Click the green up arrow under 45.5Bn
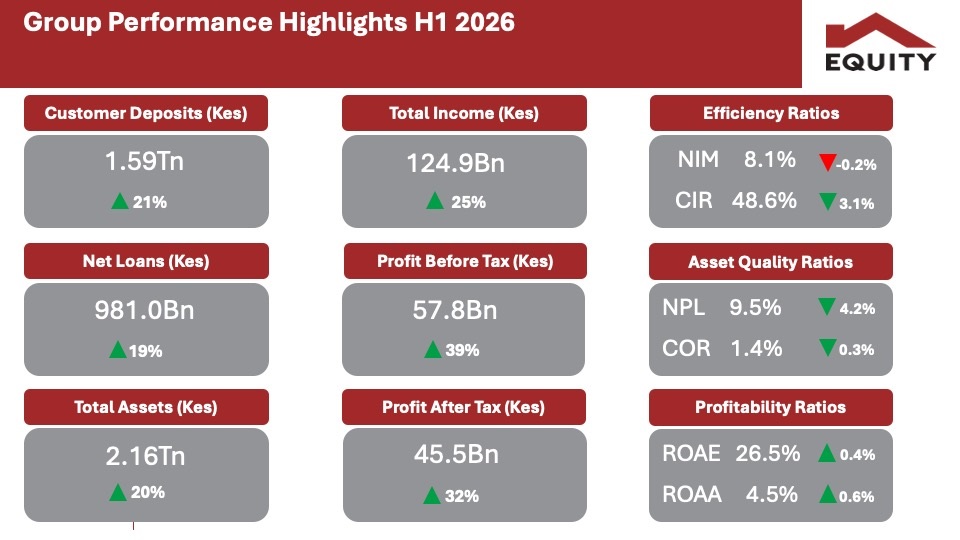960x540 pixels. [x=432, y=495]
